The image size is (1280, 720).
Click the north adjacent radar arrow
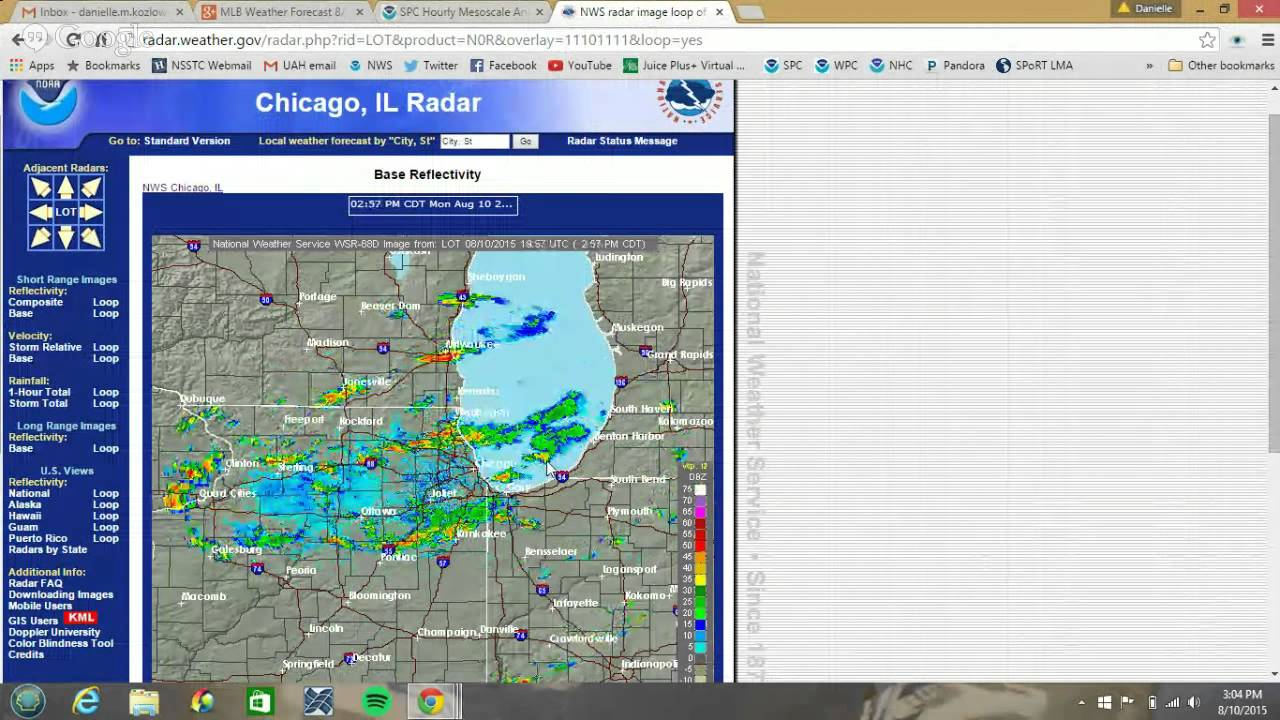click(65, 187)
